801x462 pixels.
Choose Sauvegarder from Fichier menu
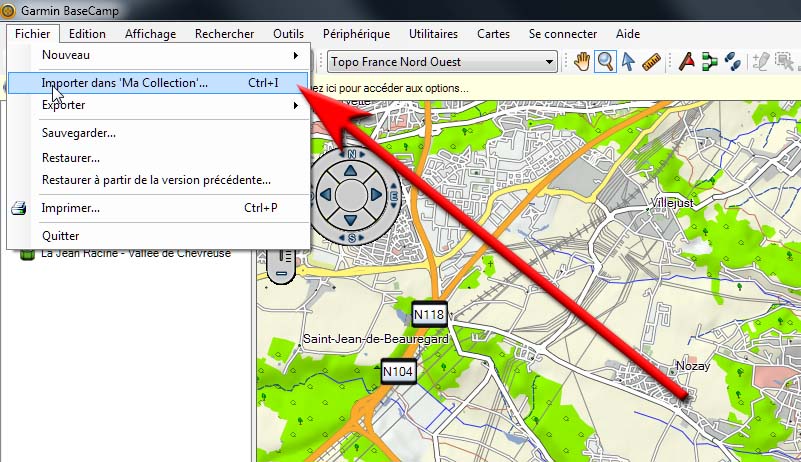point(158,133)
